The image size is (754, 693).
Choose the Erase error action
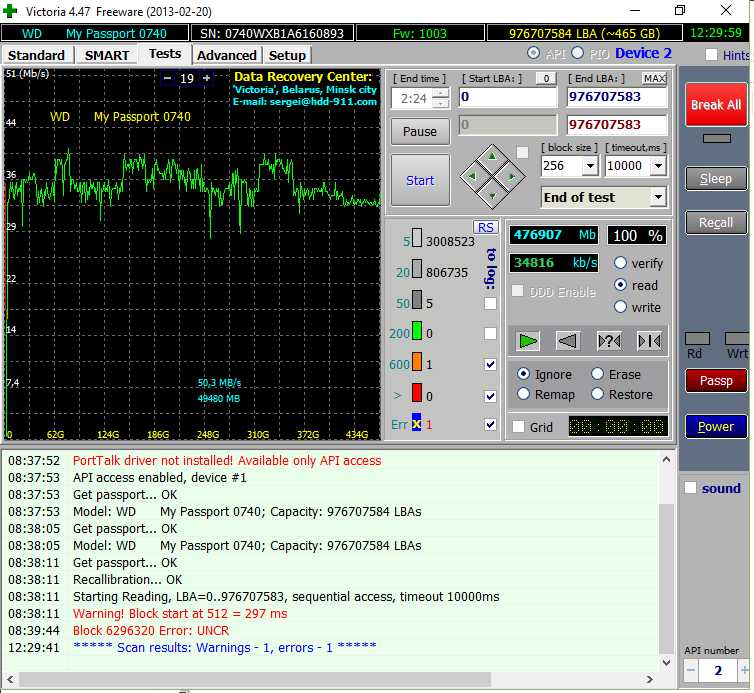pos(597,374)
